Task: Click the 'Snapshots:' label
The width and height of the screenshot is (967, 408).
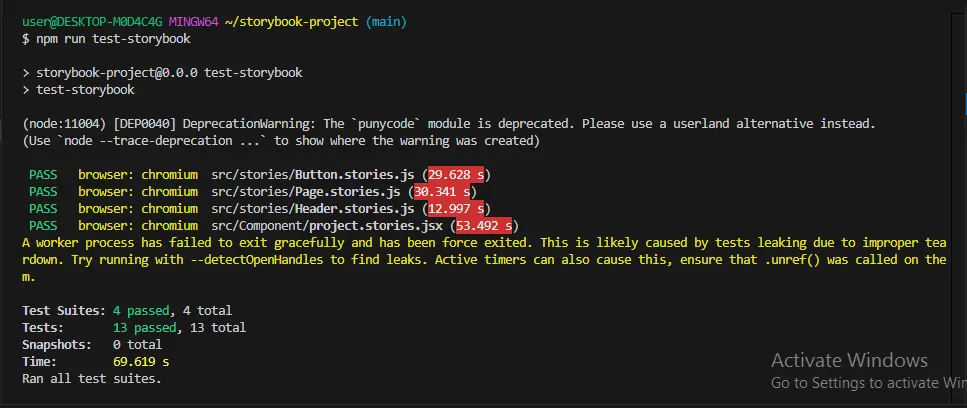Action: [57, 345]
